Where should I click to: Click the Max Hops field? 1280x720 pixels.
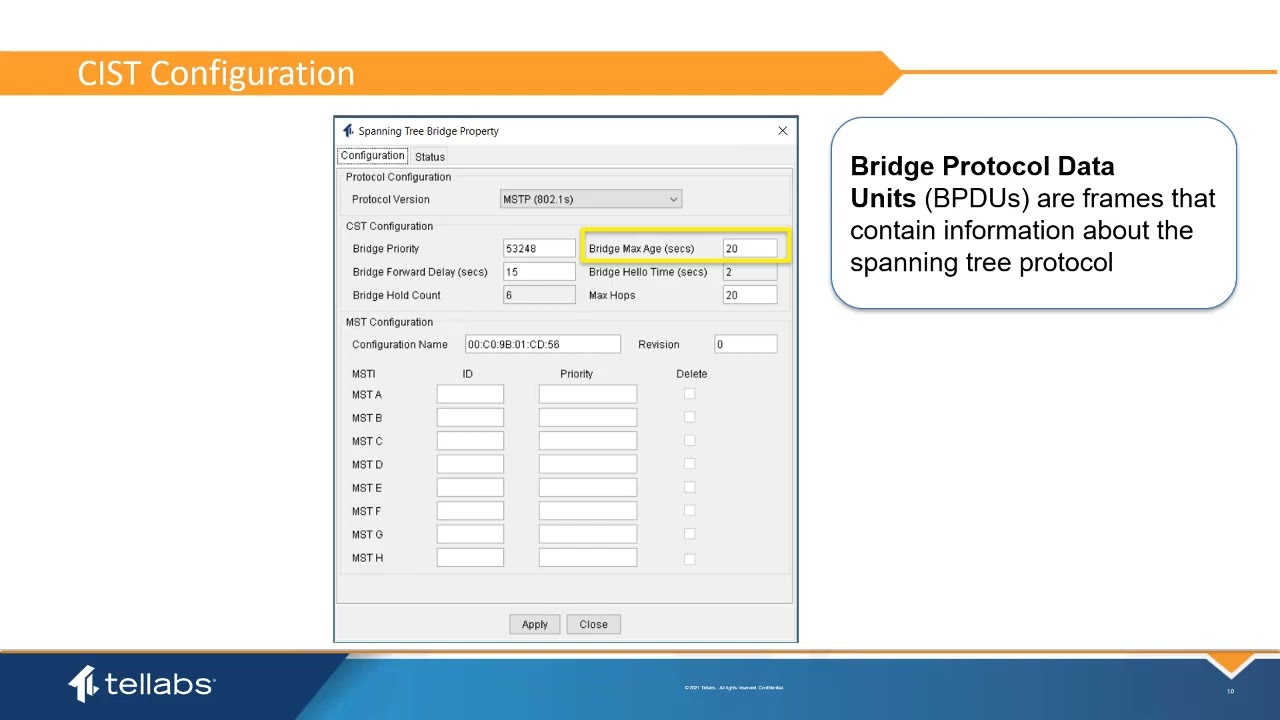point(750,295)
